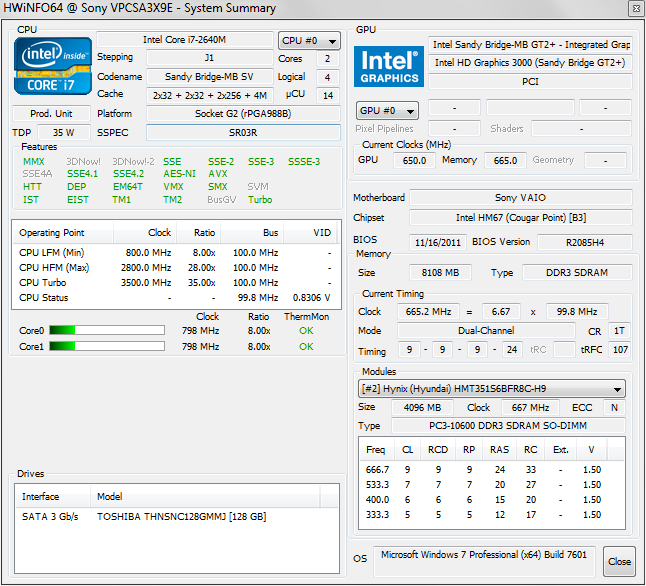
Task: Click the Core0 usage bar
Action: [107, 330]
